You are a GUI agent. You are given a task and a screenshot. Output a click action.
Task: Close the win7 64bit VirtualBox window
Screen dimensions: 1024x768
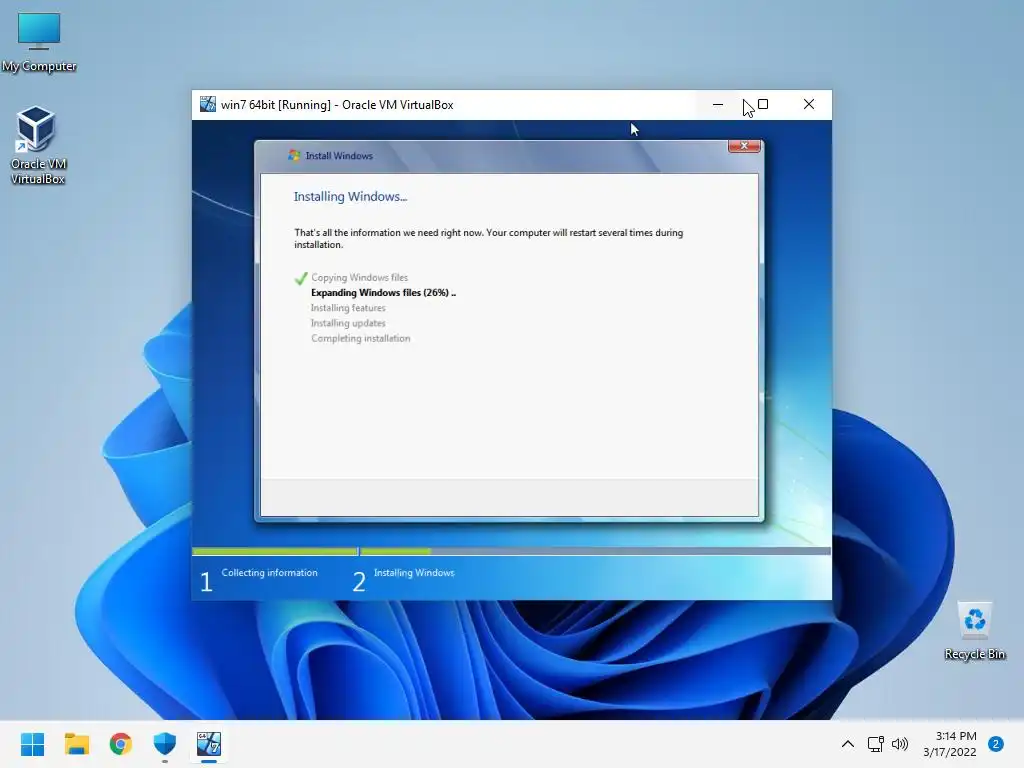[x=808, y=104]
